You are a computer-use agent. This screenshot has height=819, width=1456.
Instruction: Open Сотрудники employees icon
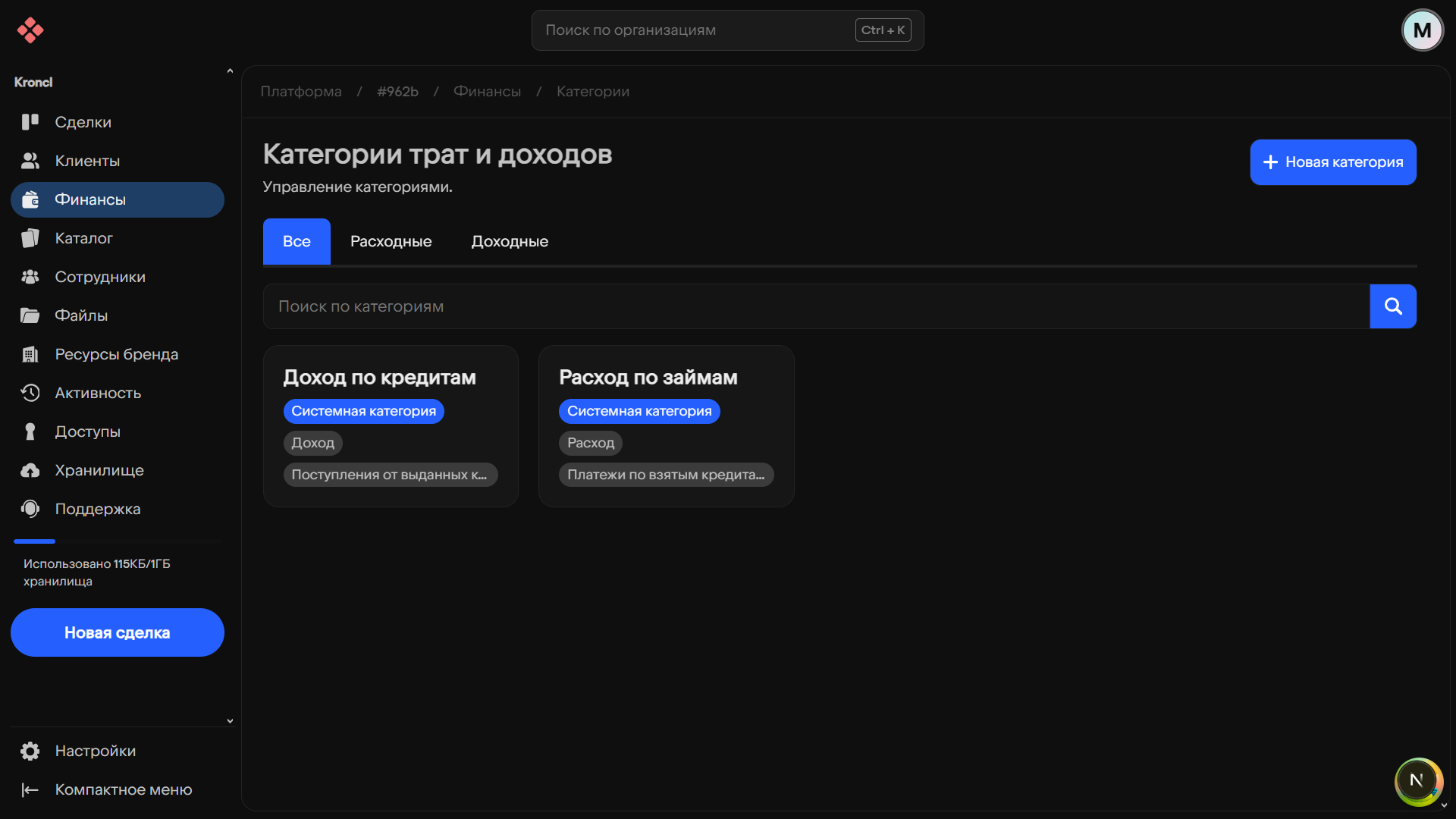[30, 277]
